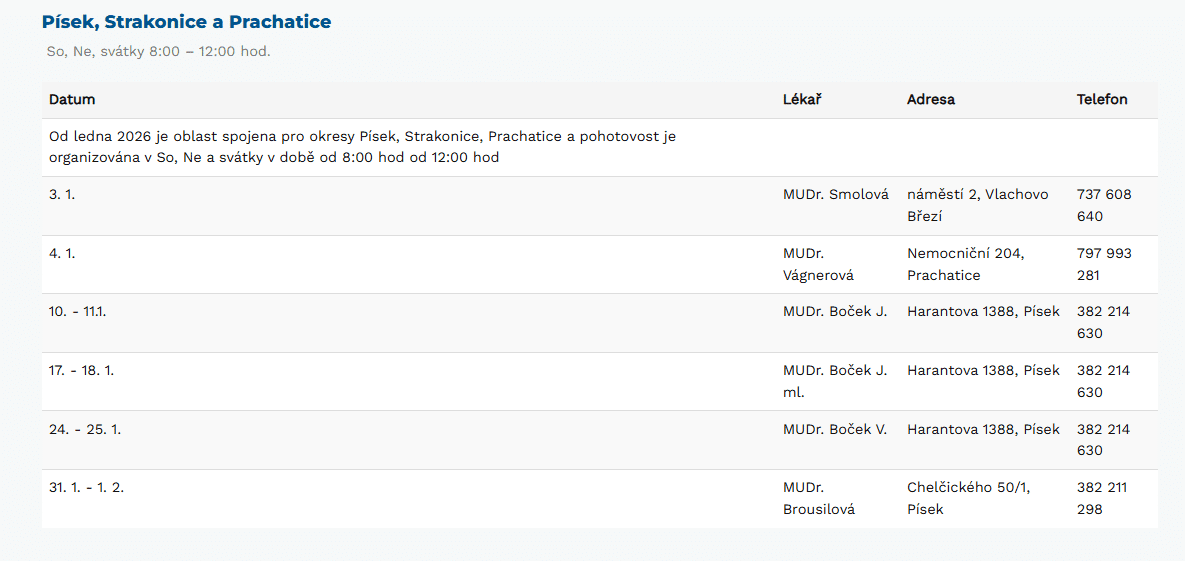The height and width of the screenshot is (561, 1185).
Task: Click doctor MUDr. Boček J. ml.
Action: tap(835, 381)
